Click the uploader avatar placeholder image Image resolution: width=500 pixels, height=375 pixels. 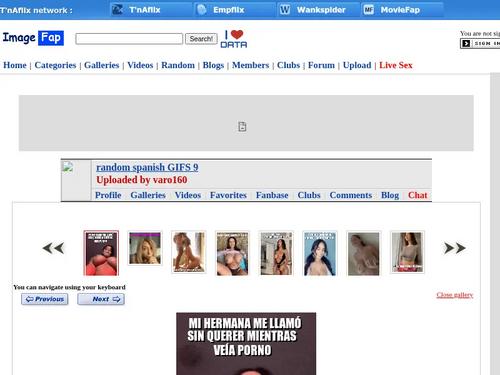click(68, 167)
